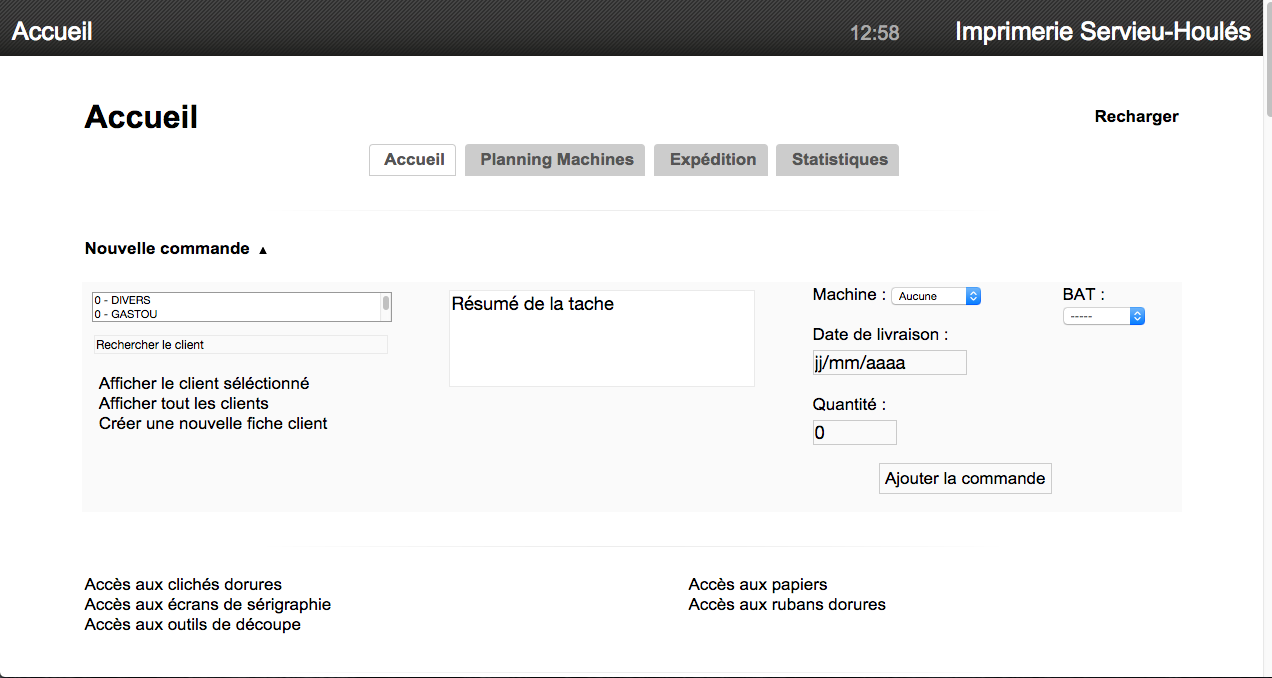Click the client list scrollbar
This screenshot has height=678, width=1272.
[x=386, y=307]
